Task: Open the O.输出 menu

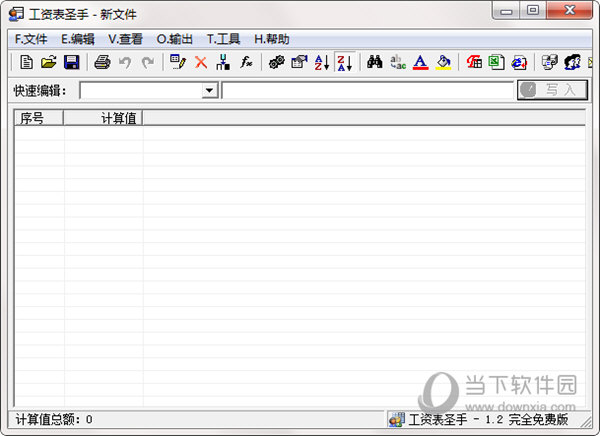Action: click(x=174, y=39)
